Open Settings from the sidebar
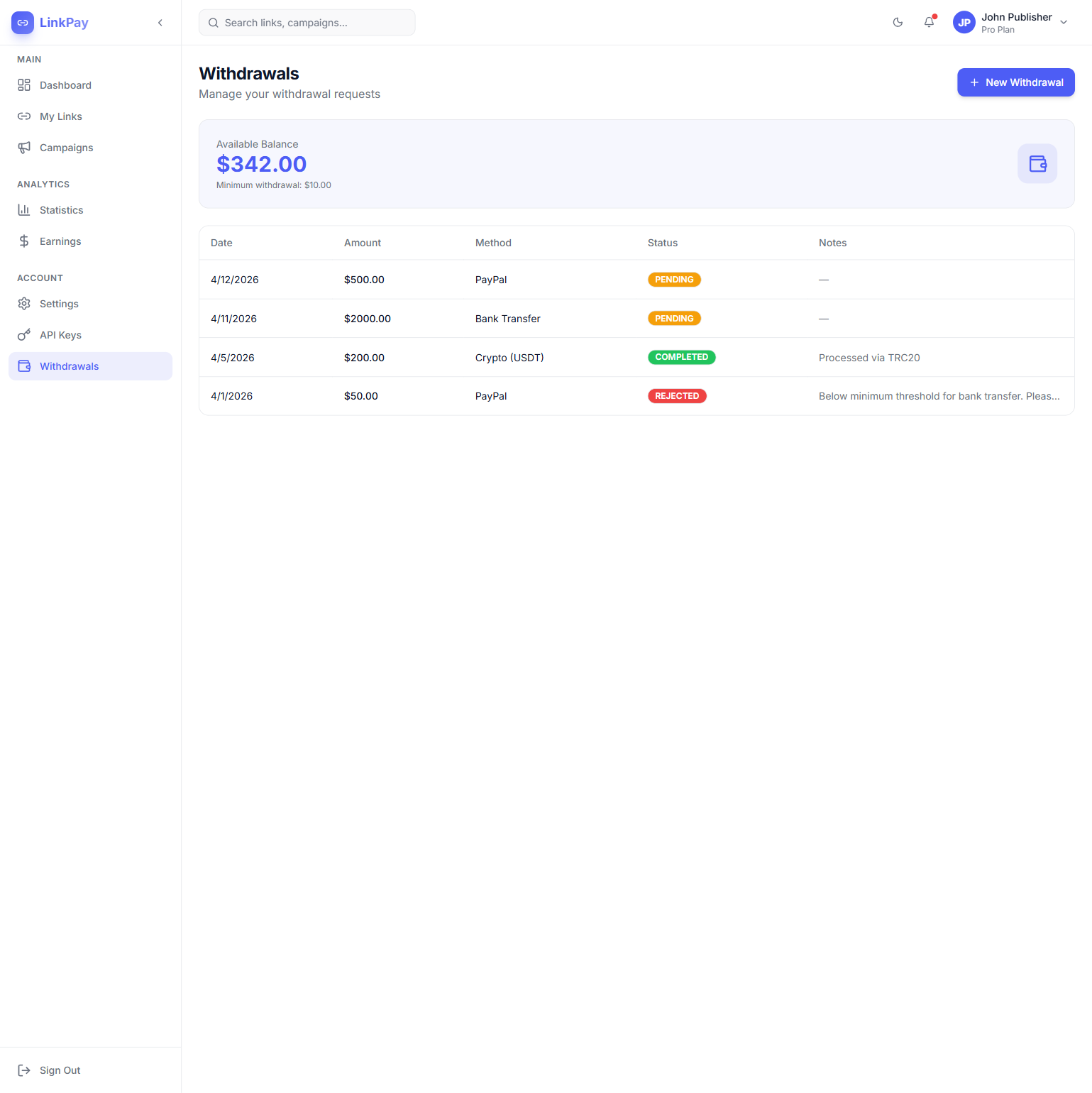The height and width of the screenshot is (1093, 1092). pos(90,304)
